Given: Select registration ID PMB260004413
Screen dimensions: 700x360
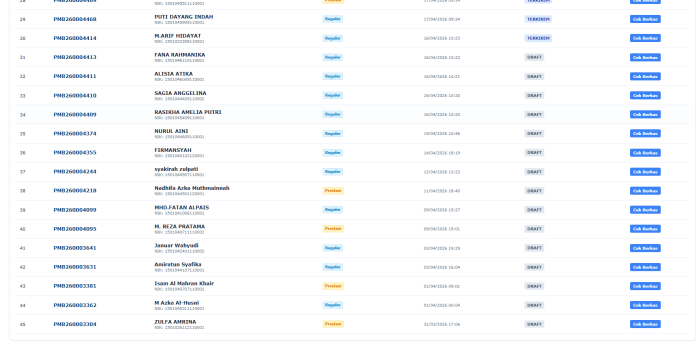Looking at the screenshot, I should coord(75,57).
